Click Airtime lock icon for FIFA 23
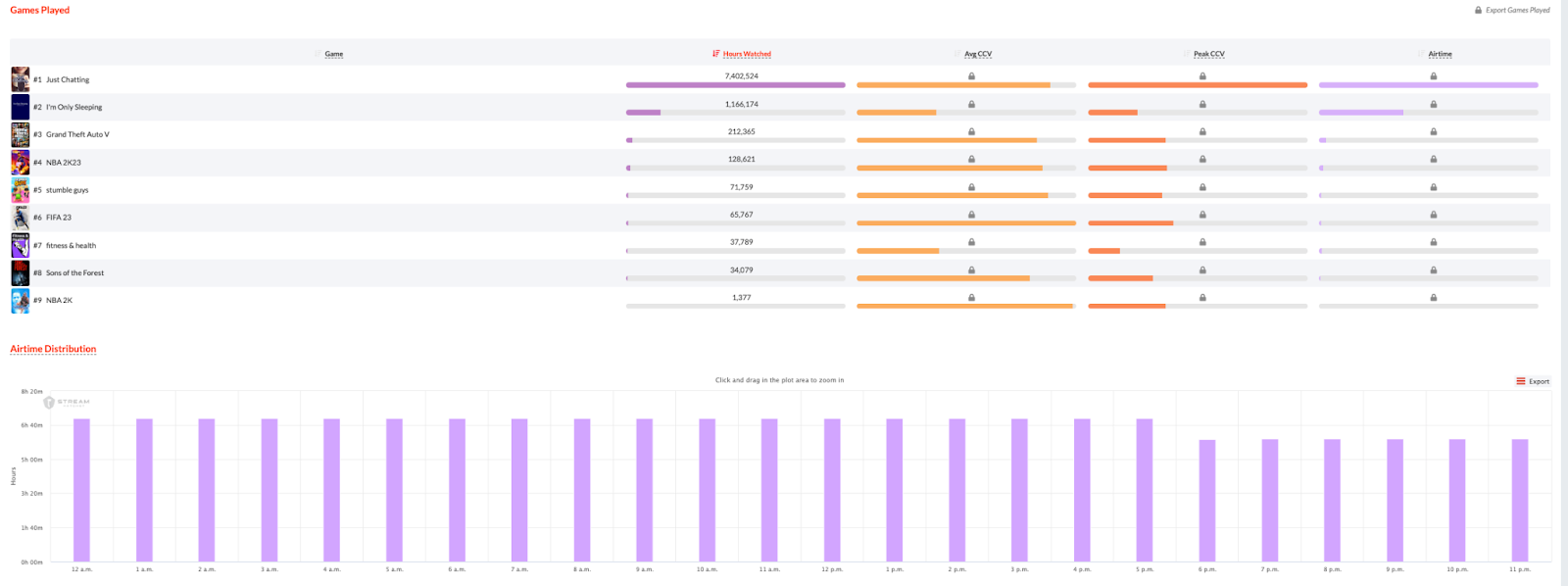Screen dimensions: 1568x586 tap(1434, 215)
